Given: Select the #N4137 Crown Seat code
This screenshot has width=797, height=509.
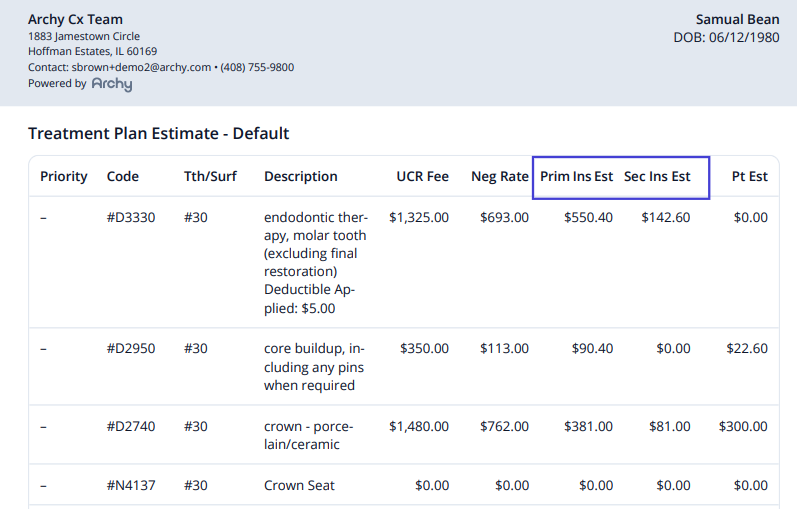Looking at the screenshot, I should pyautogui.click(x=131, y=485).
